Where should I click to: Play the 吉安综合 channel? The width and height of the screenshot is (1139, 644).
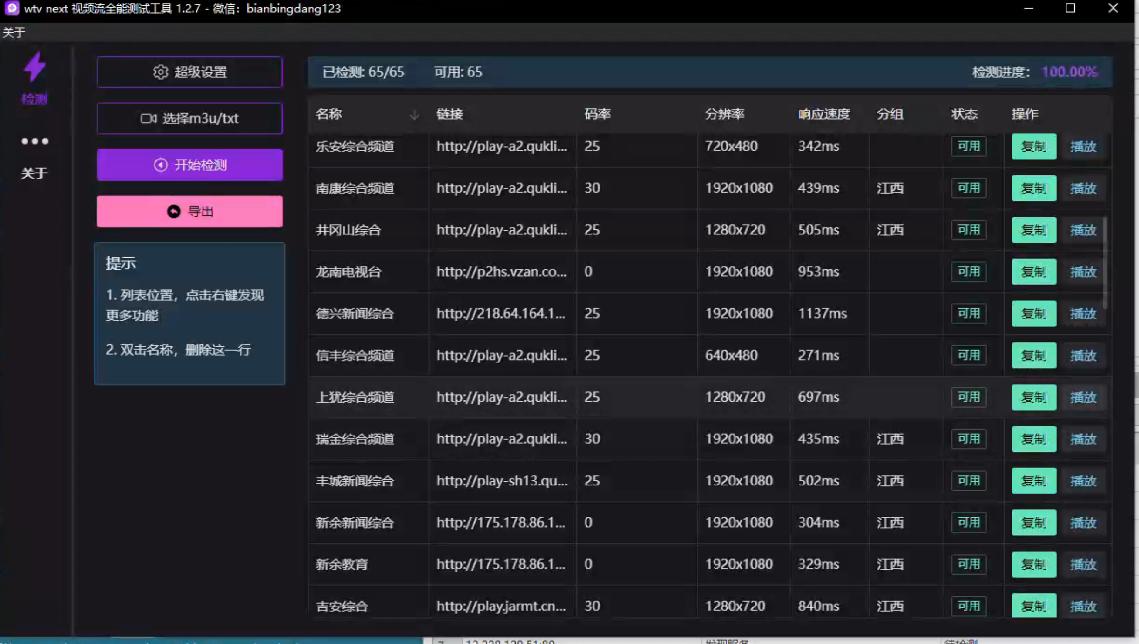click(x=1083, y=606)
